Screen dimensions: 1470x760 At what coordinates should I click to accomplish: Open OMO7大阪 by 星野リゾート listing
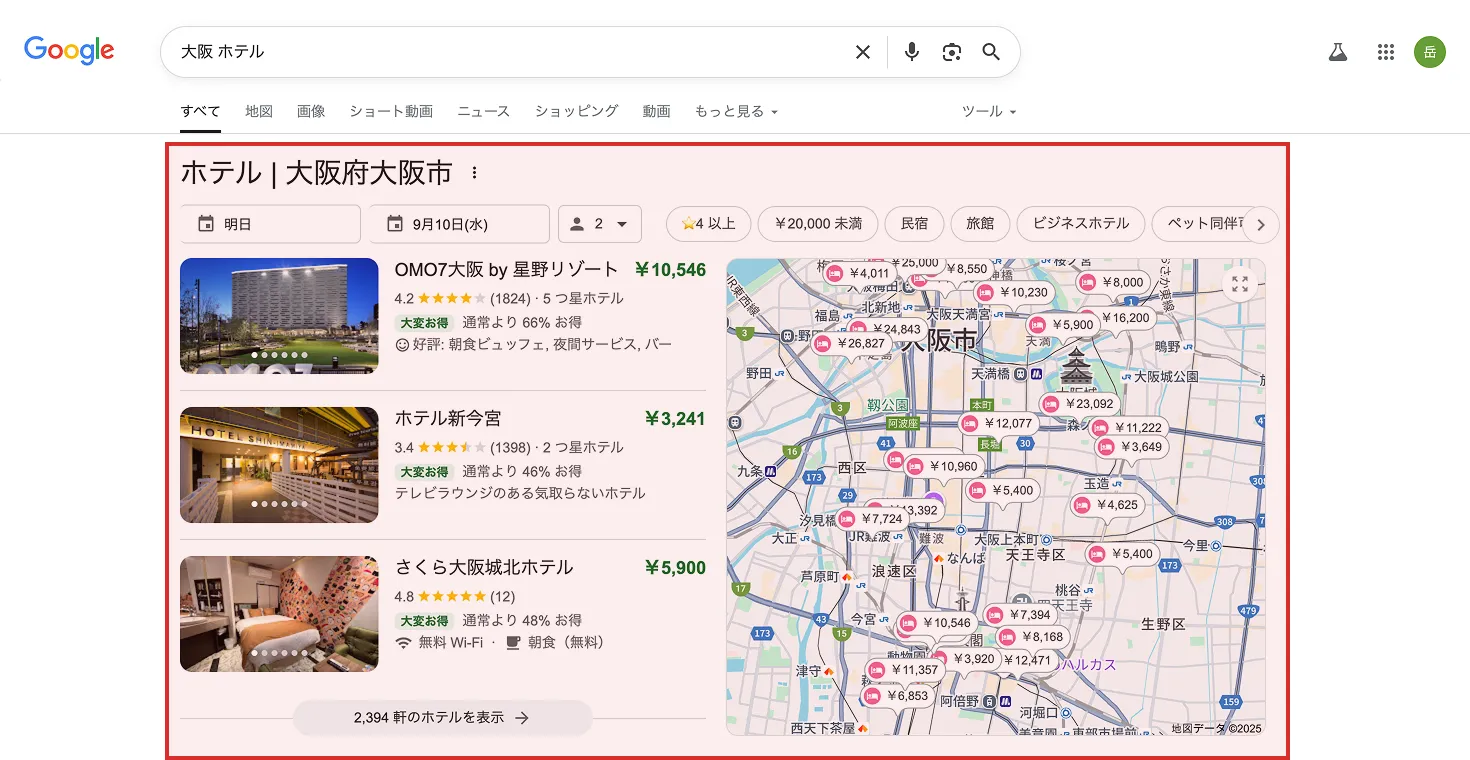507,269
